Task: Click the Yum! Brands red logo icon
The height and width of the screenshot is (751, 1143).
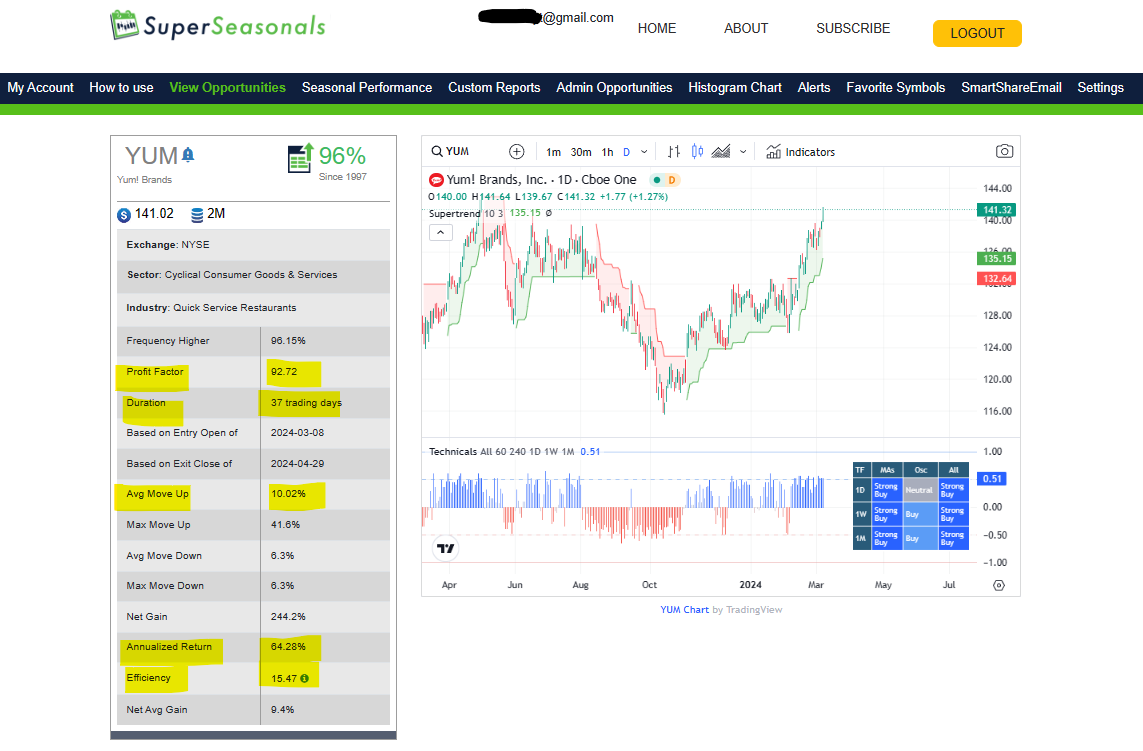Action: click(436, 180)
